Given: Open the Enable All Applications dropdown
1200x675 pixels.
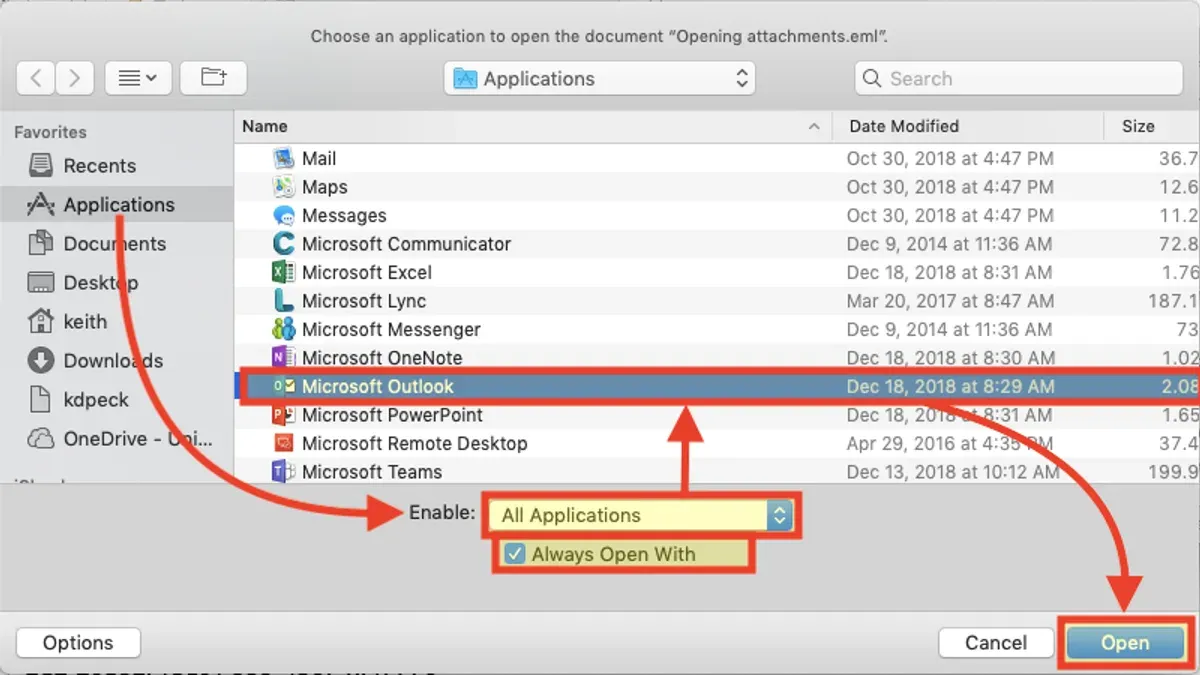Looking at the screenshot, I should pyautogui.click(x=640, y=515).
